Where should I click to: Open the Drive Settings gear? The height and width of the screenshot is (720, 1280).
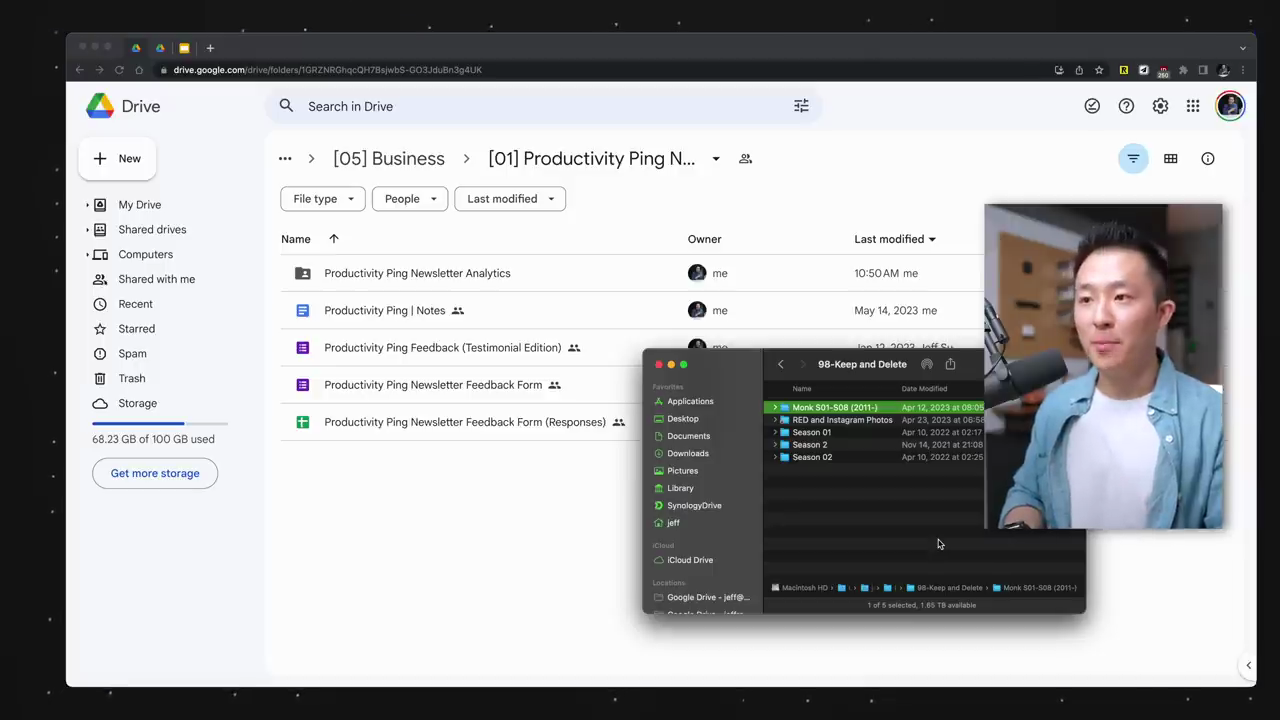point(1160,106)
